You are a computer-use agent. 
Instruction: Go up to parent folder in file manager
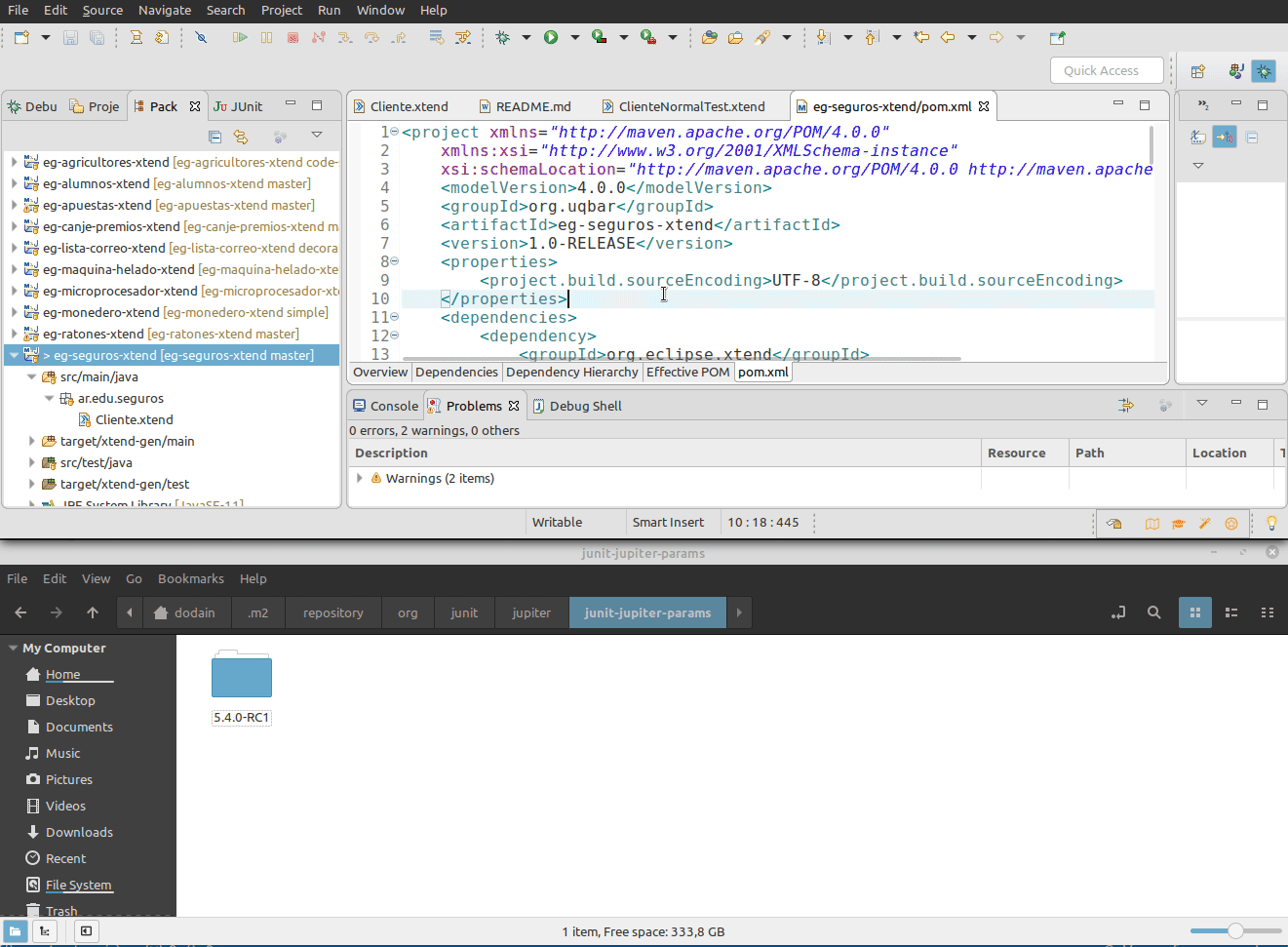pos(93,612)
